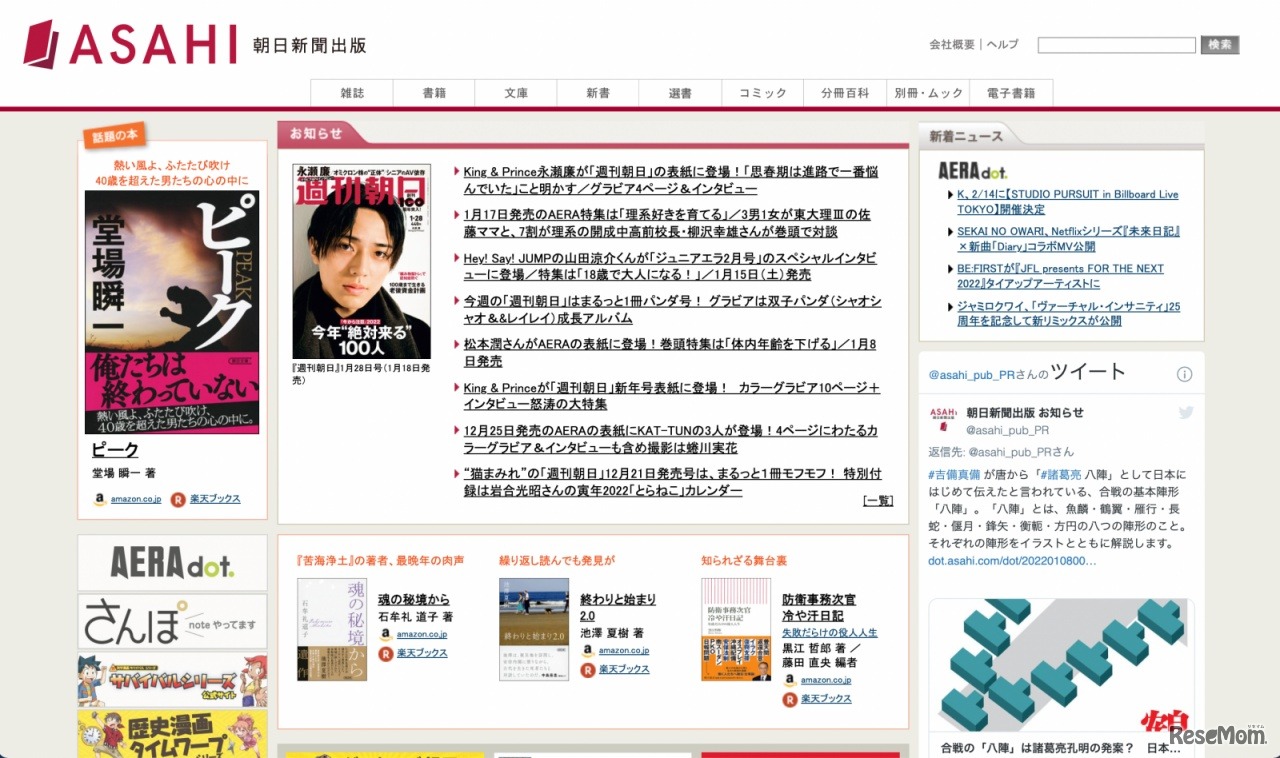This screenshot has height=758, width=1280.
Task: Open the BE:FIRST JFL news link
Action: click(1060, 276)
